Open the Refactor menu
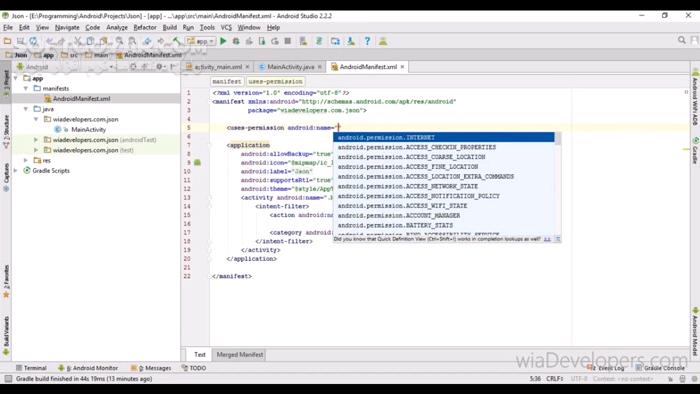Screen dimensions: 700x394 [x=145, y=27]
